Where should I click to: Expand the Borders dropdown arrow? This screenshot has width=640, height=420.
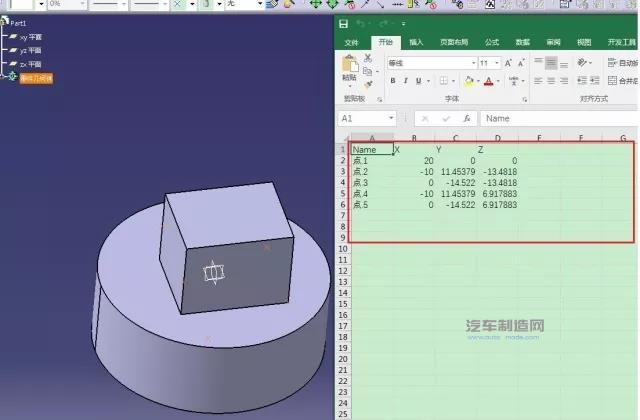453,81
